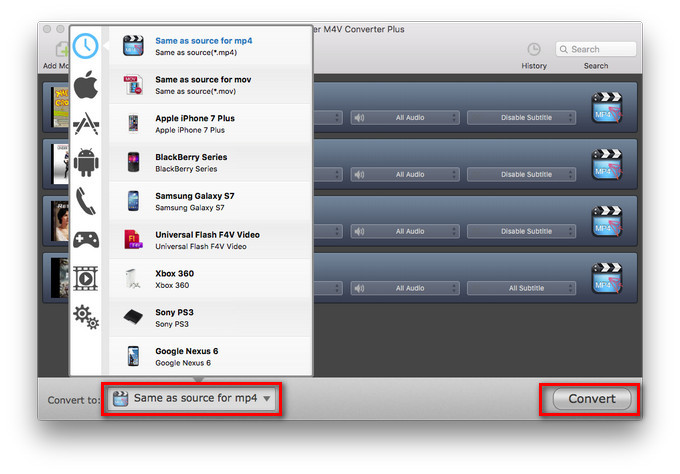The width and height of the screenshot is (680, 474).
Task: Open the App Store category icon
Action: [86, 123]
